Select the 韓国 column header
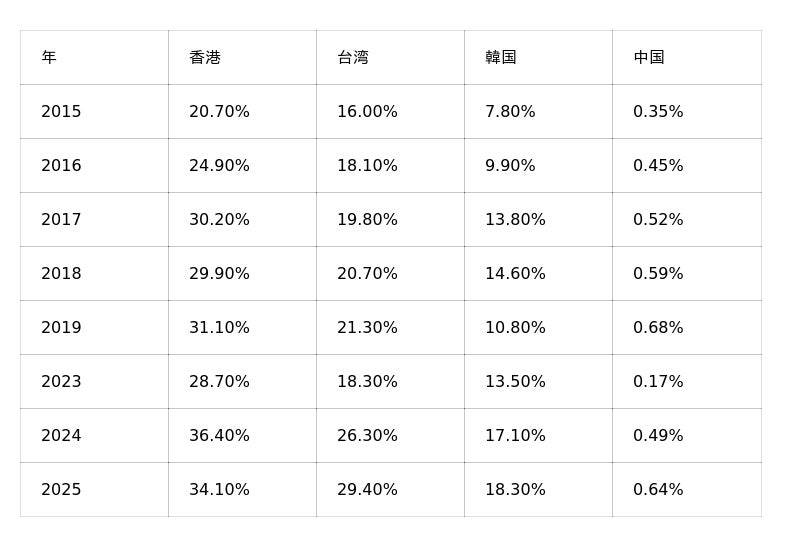Image resolution: width=800 pixels, height=547 pixels. pyautogui.click(x=538, y=57)
